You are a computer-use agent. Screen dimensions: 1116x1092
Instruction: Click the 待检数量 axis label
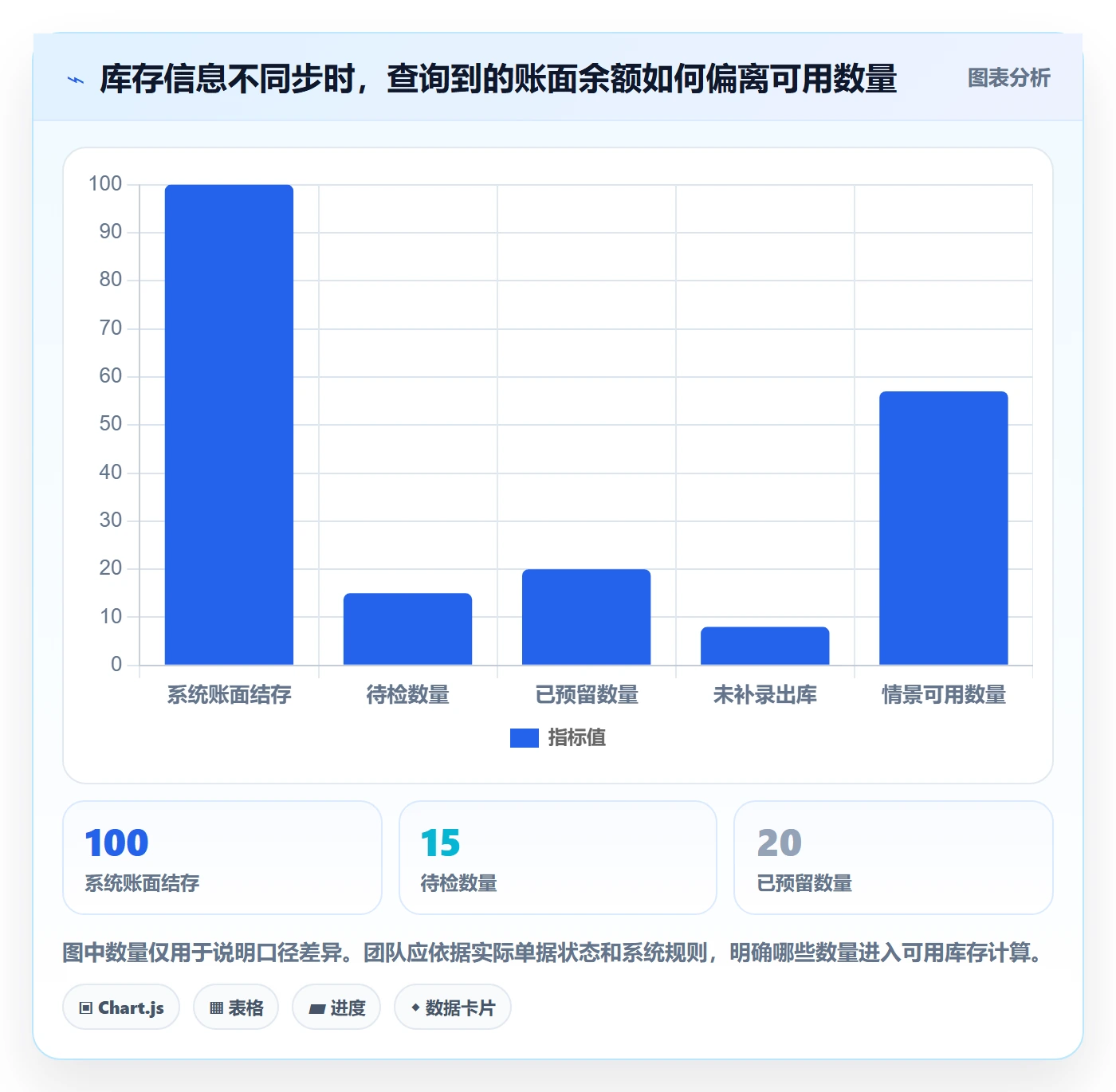[x=407, y=695]
